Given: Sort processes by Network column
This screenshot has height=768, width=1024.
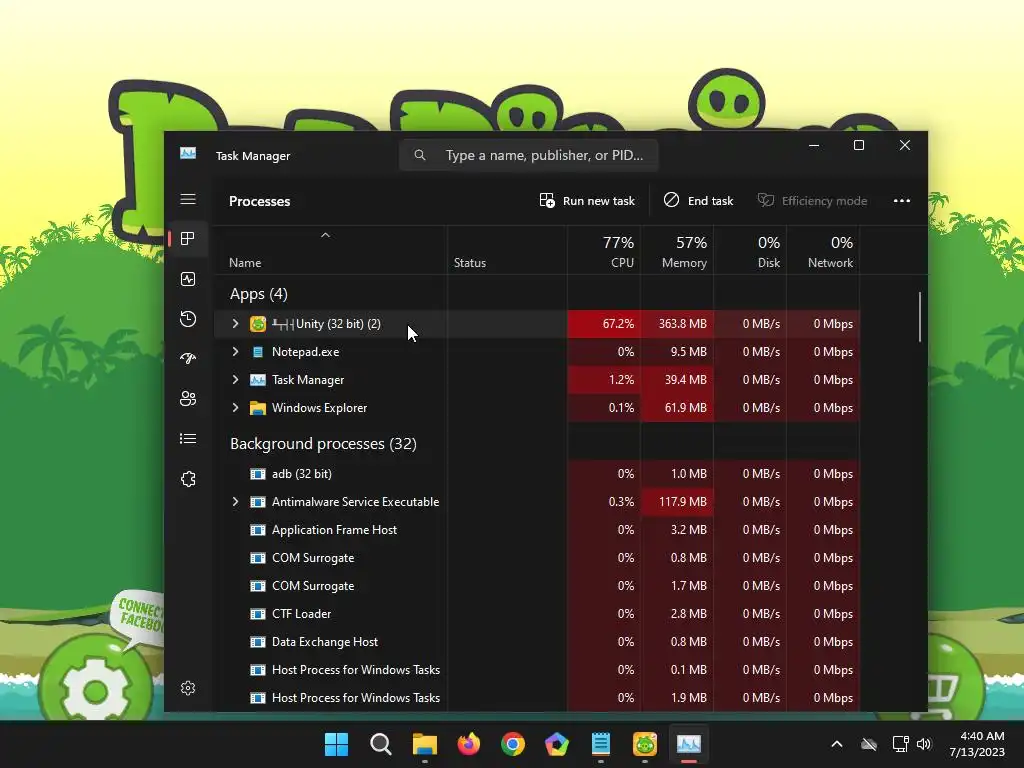Looking at the screenshot, I should point(824,251).
